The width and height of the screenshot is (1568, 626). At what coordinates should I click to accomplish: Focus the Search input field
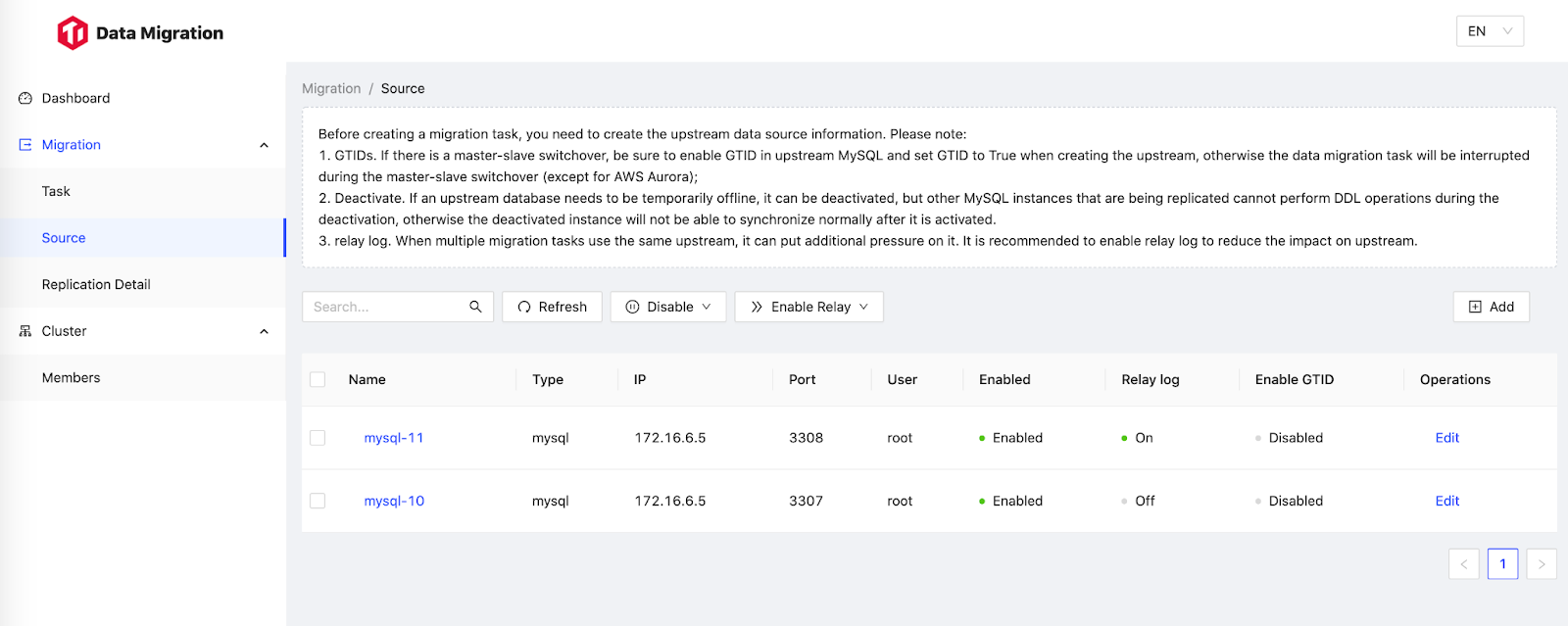click(x=387, y=307)
